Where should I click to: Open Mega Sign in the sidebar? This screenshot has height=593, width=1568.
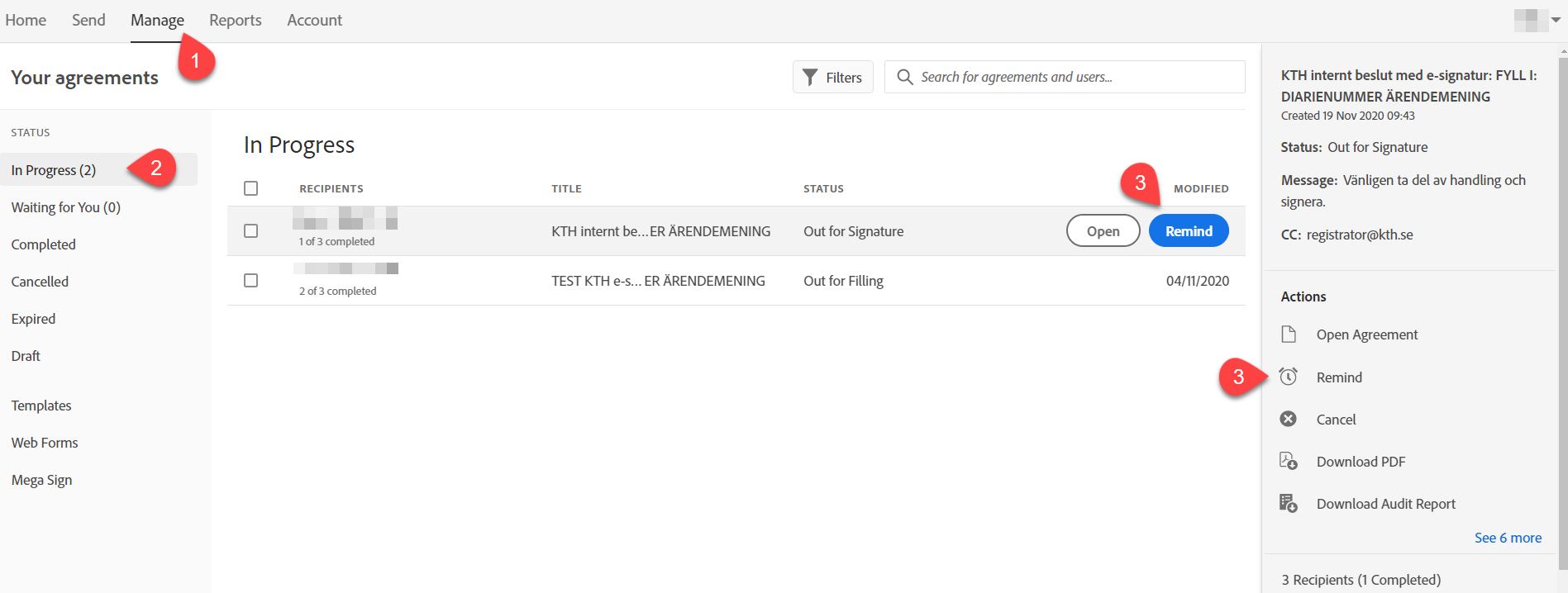[x=41, y=480]
